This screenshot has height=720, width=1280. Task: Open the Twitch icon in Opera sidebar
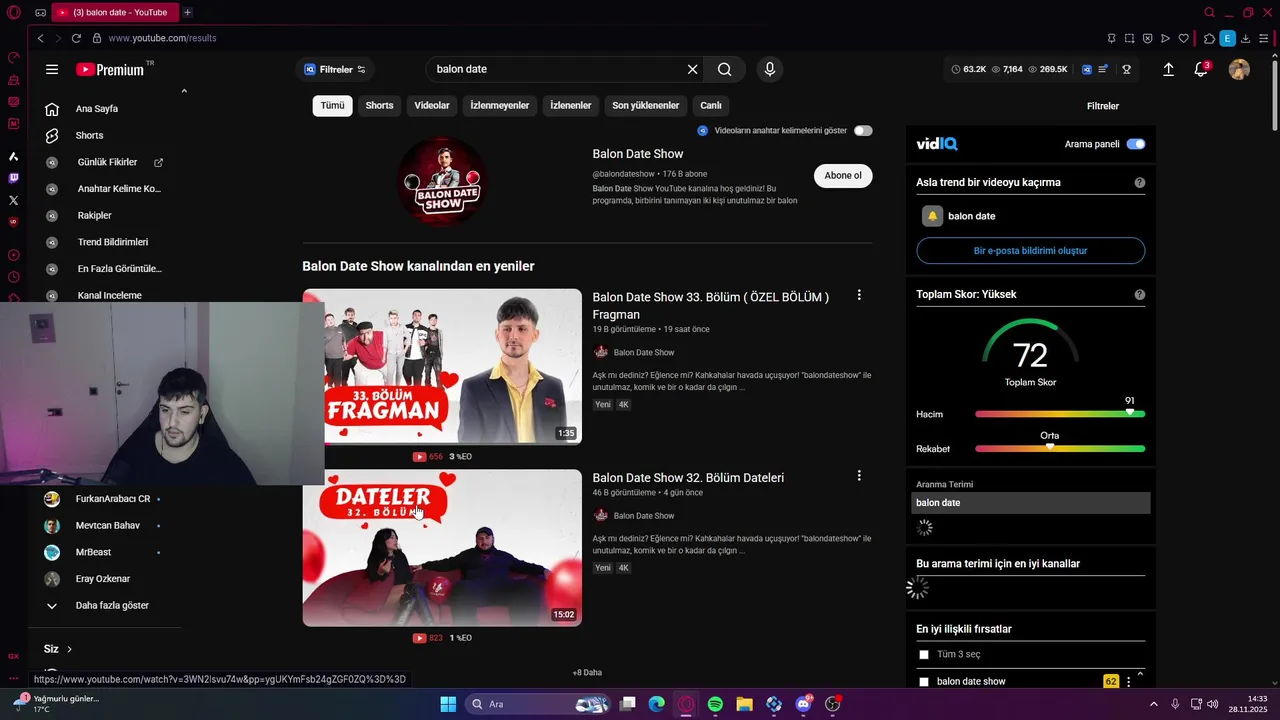click(13, 178)
